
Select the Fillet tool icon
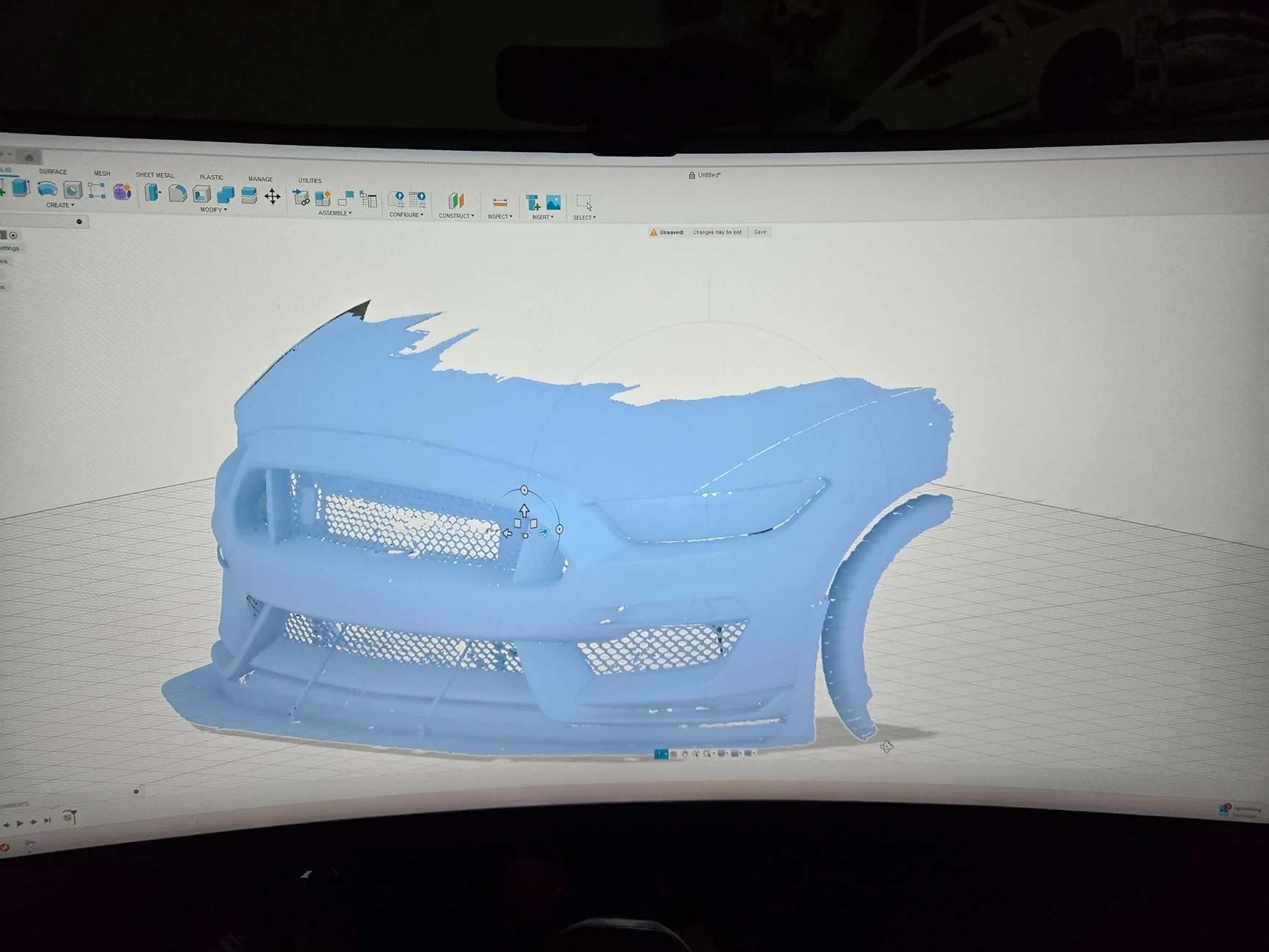pos(177,193)
